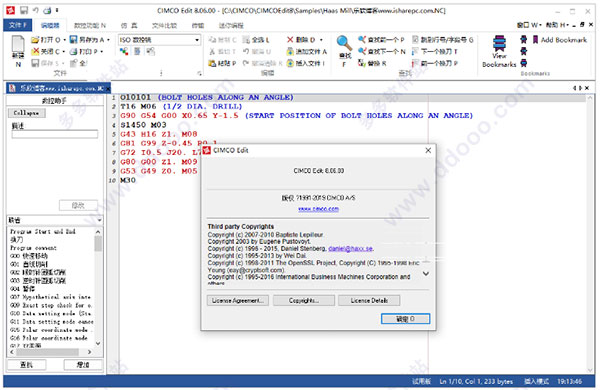Click the Undo arrow in quick access toolbar

pyautogui.click(x=36, y=10)
